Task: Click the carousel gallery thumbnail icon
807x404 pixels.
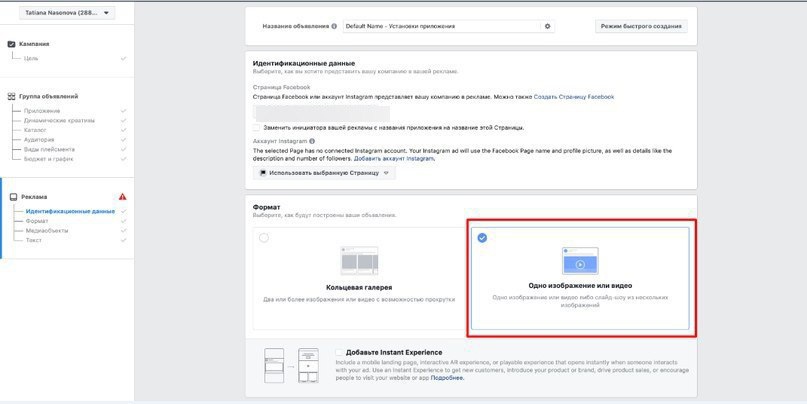Action: point(359,260)
